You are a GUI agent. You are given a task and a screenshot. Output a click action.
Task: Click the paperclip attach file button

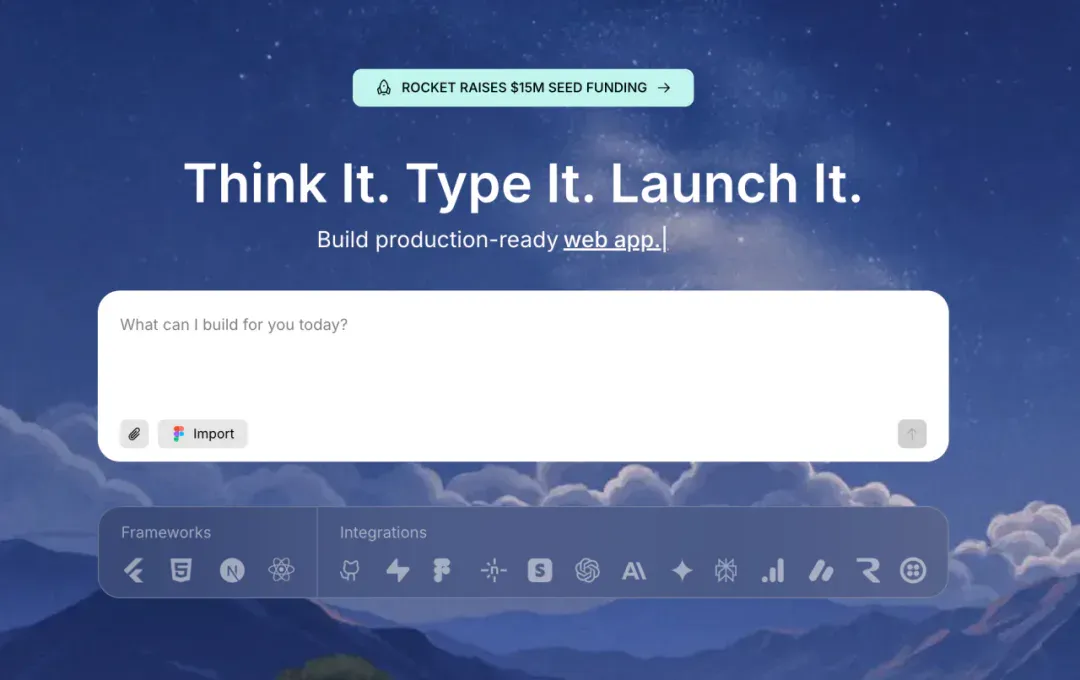coord(134,434)
